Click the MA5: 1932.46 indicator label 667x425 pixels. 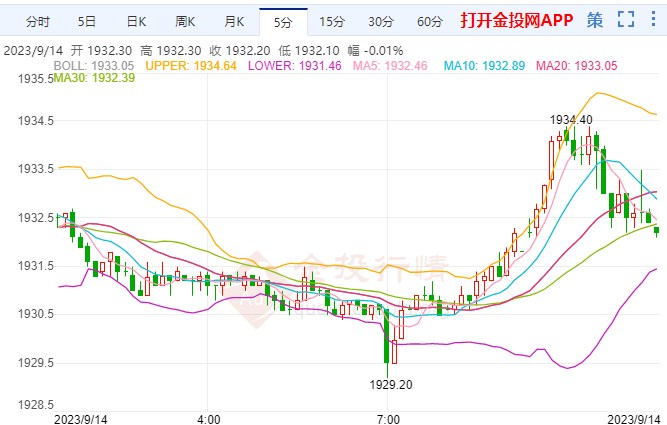[x=390, y=66]
